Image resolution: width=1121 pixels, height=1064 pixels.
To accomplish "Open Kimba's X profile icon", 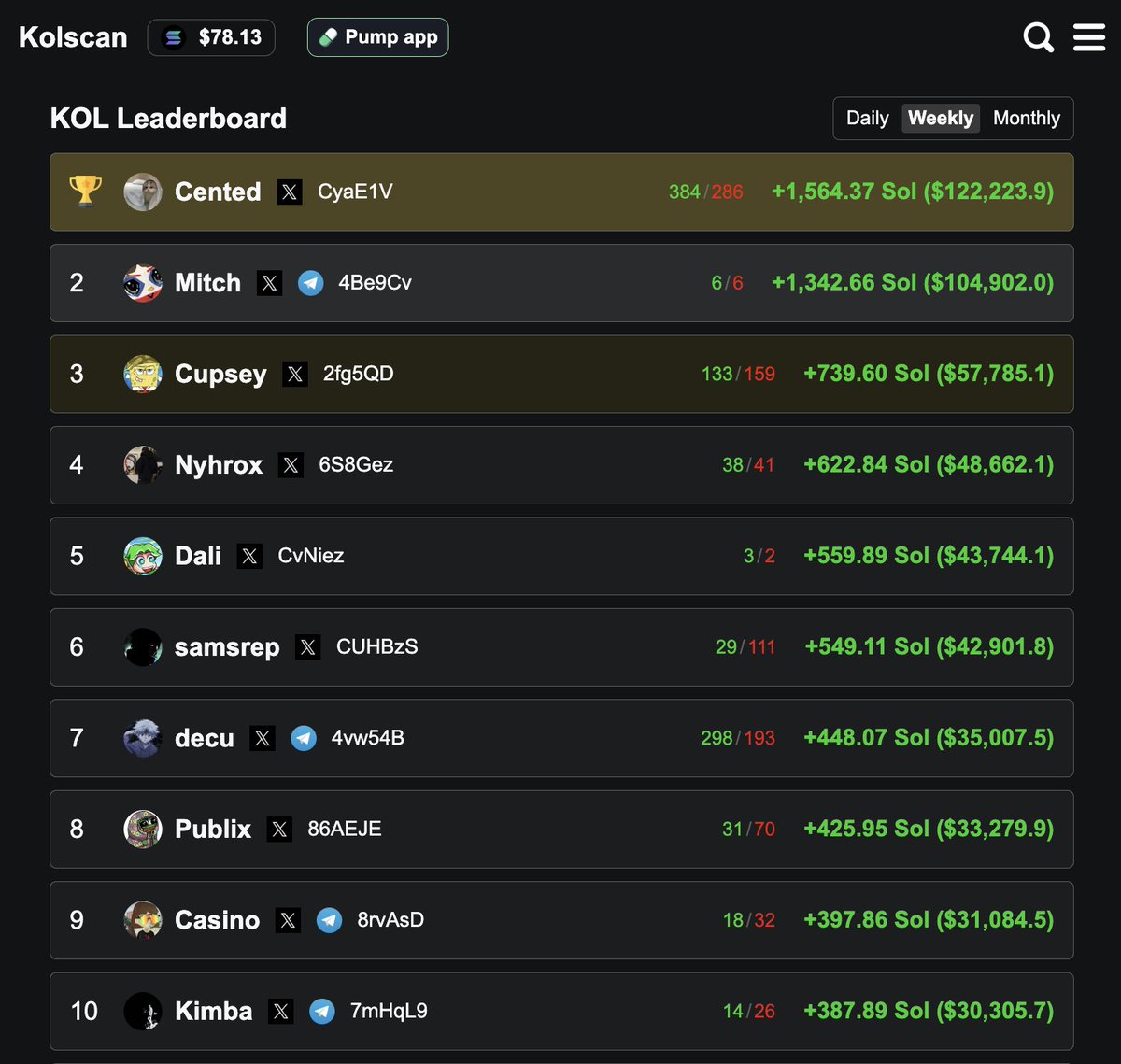I will [x=281, y=1012].
